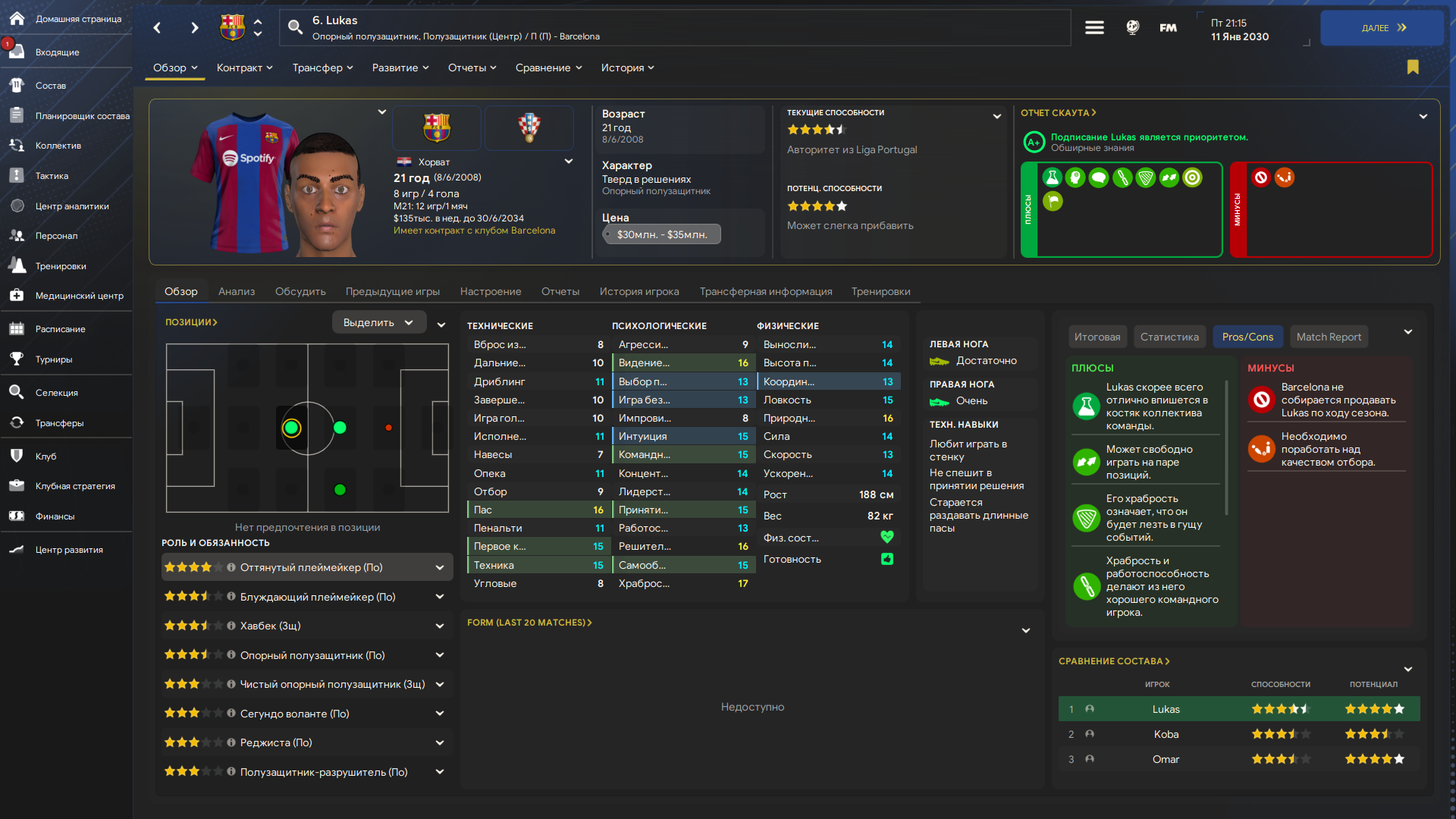Expand Оттянутый плеймейкер role row
This screenshot has height=819, width=1456.
click(x=439, y=567)
